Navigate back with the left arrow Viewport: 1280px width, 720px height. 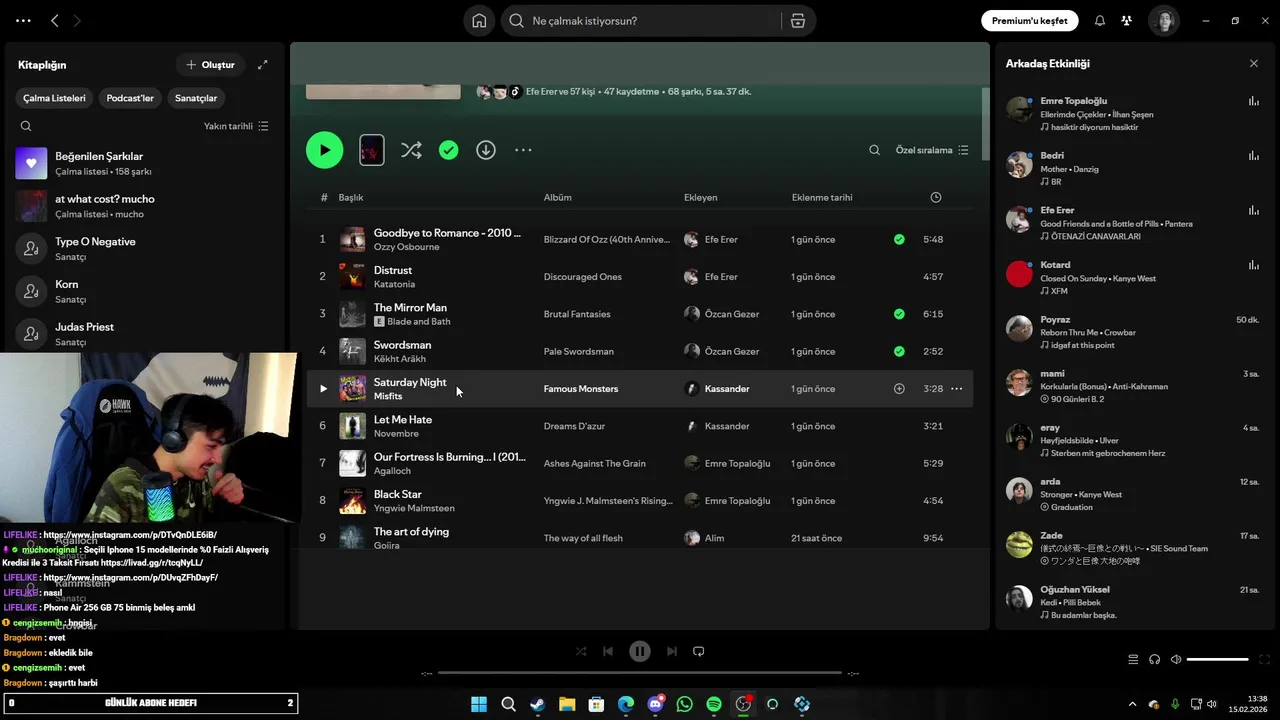point(55,21)
